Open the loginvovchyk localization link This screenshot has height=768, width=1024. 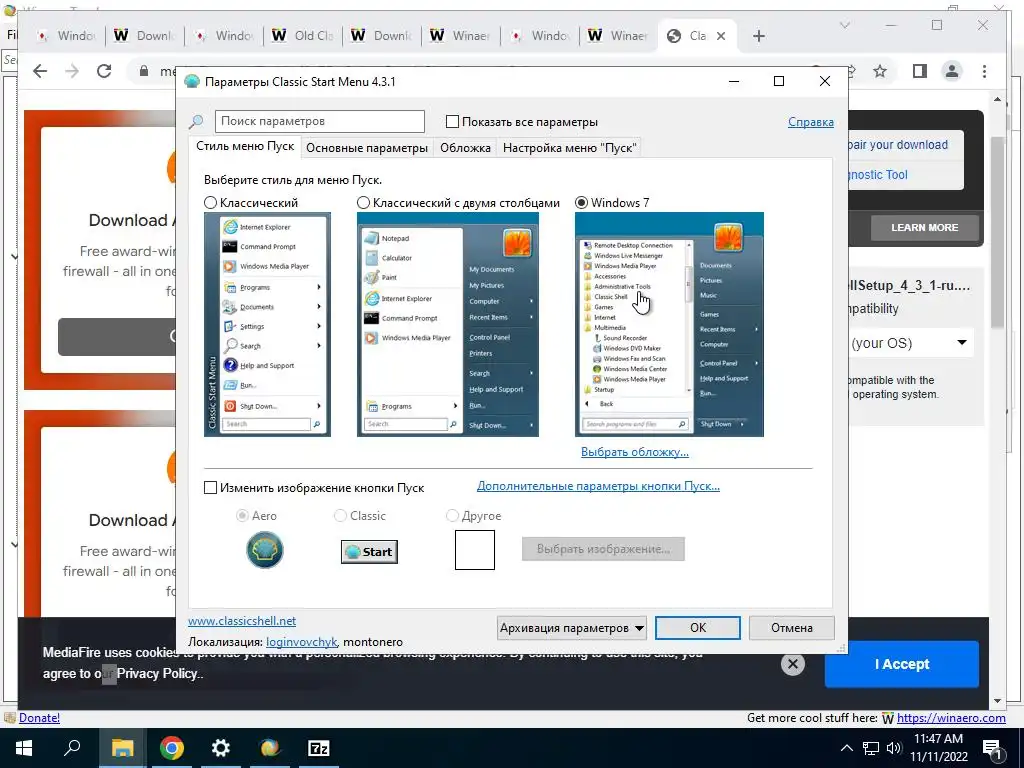(x=302, y=642)
